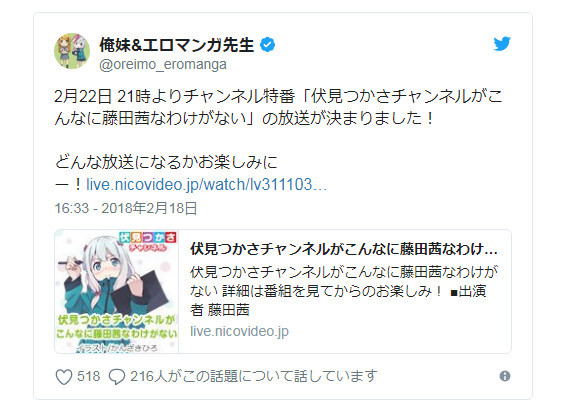This screenshot has width=575, height=410.
Task: Click the blue verified badge icon
Action: (268, 45)
